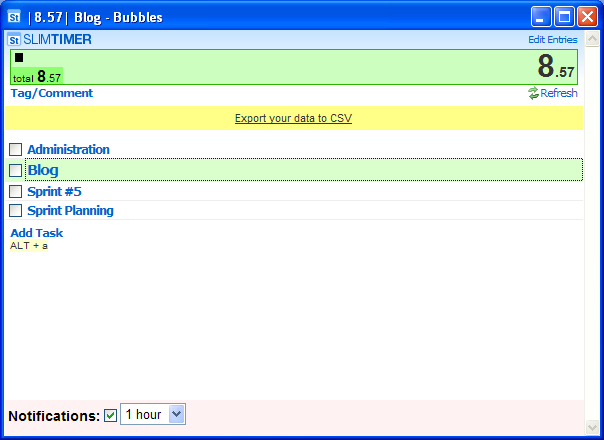Screen dimensions: 604x440
Task: Check the Blog task checkbox
Action: click(15, 170)
